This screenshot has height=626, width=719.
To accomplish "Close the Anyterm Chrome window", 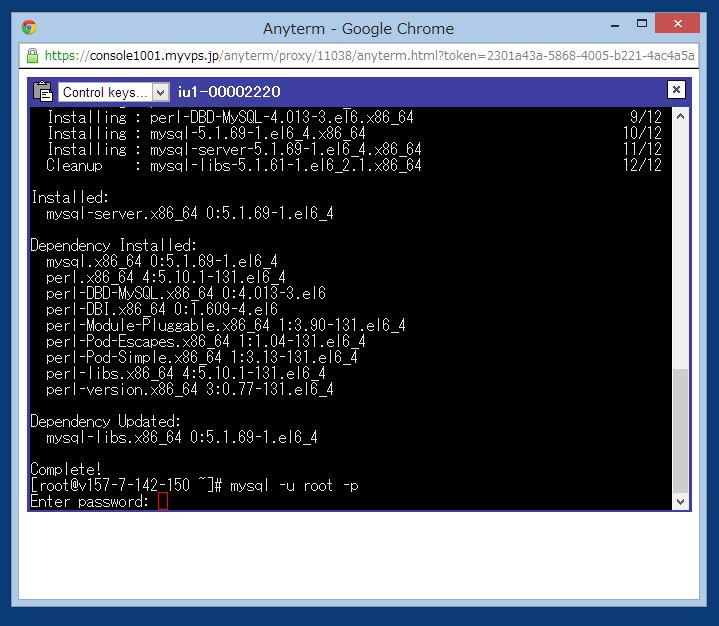I will [x=677, y=23].
